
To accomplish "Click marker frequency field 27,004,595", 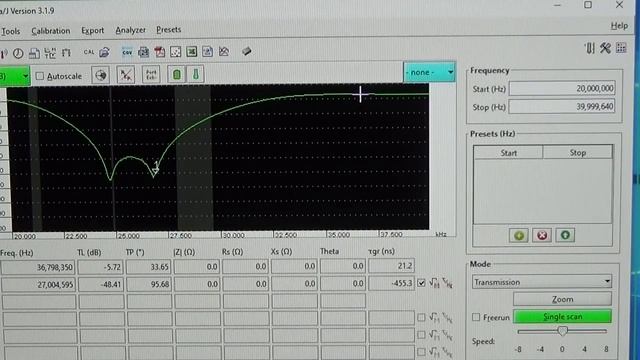I will tap(38, 284).
